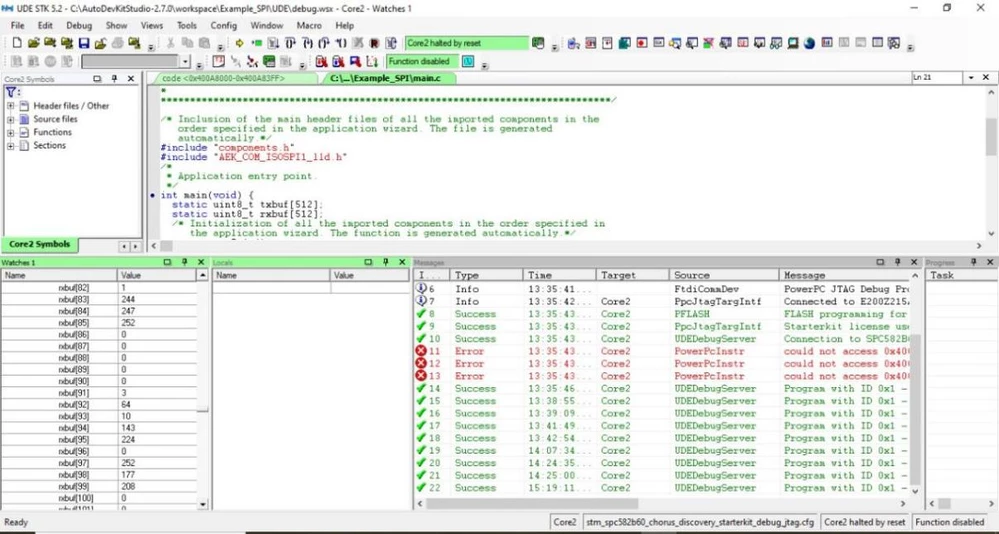Click the red-framed window icon on second toolbar
Screen dimensions: 999x534
pyautogui.click(x=219, y=62)
